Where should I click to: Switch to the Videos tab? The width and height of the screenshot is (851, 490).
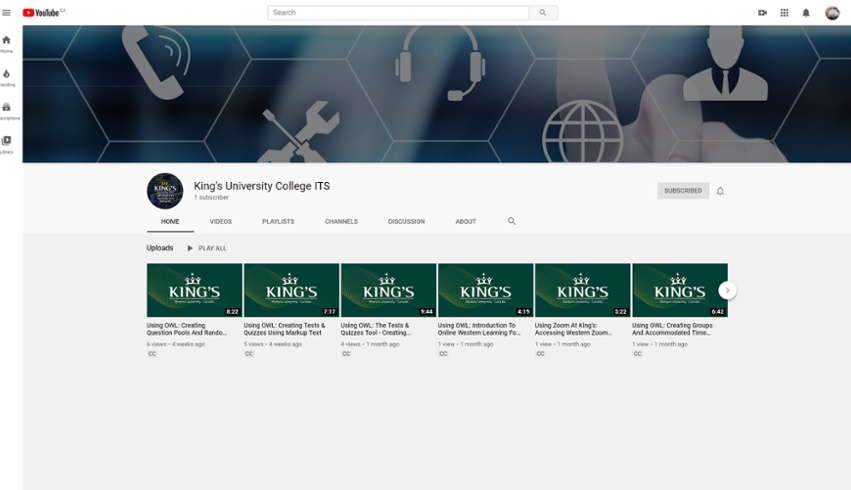tap(221, 221)
